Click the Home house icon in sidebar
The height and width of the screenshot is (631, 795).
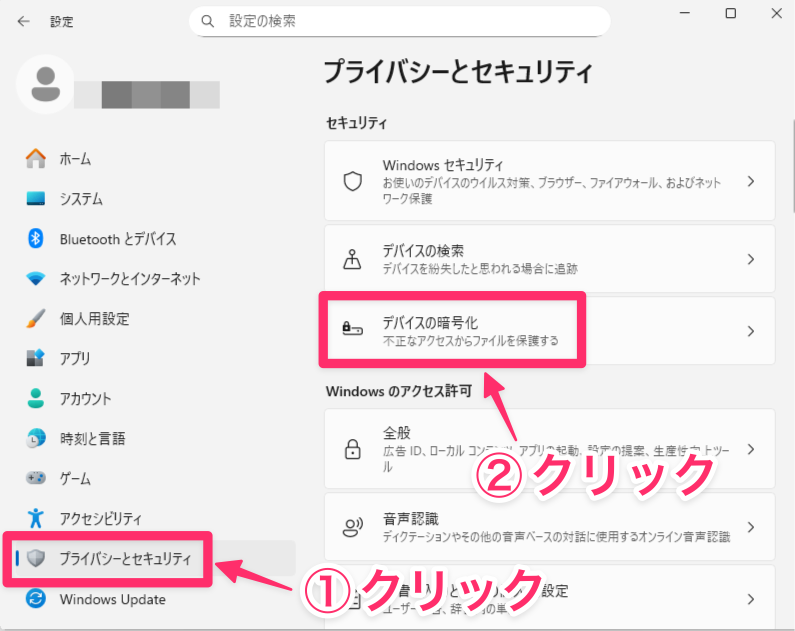36,159
